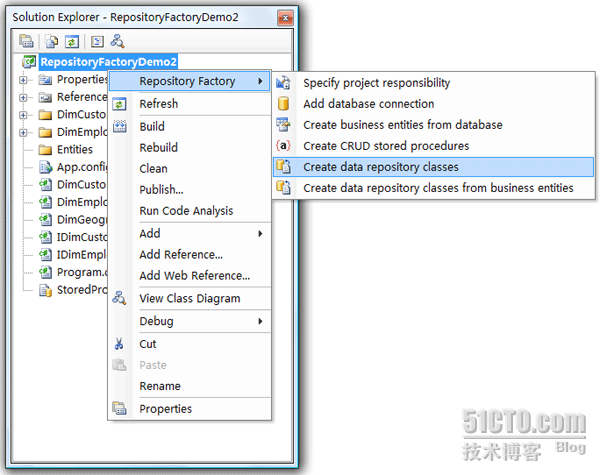Select the DimEmployee C# file row
This screenshot has height=475, width=600.
[73, 202]
